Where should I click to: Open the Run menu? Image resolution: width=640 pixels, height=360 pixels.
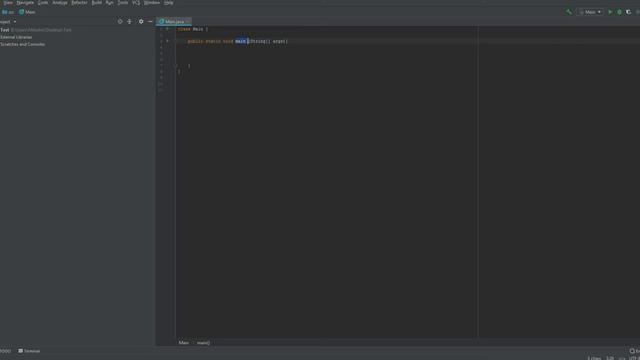tap(109, 2)
